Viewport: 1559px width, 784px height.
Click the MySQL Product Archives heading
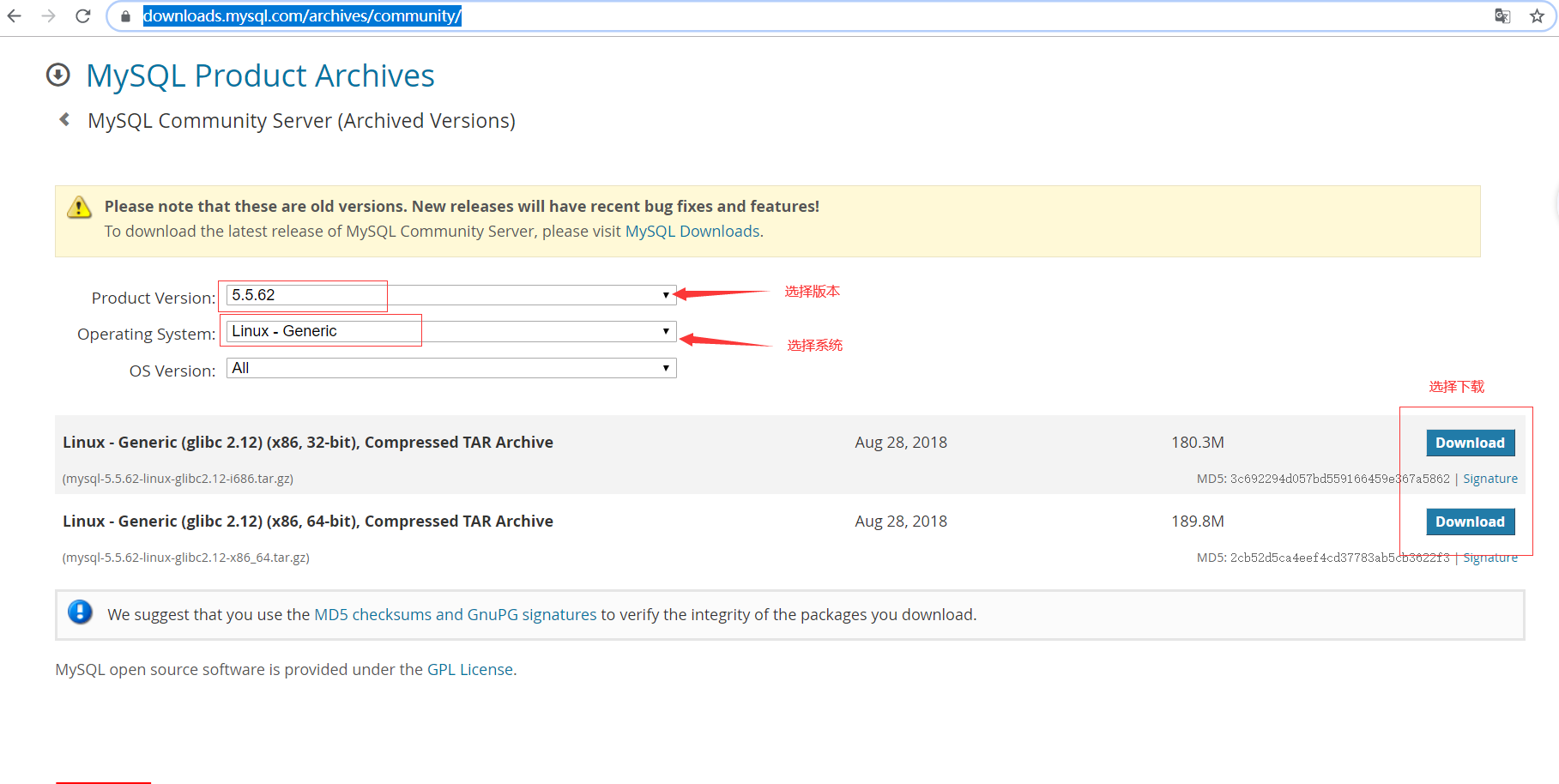260,75
